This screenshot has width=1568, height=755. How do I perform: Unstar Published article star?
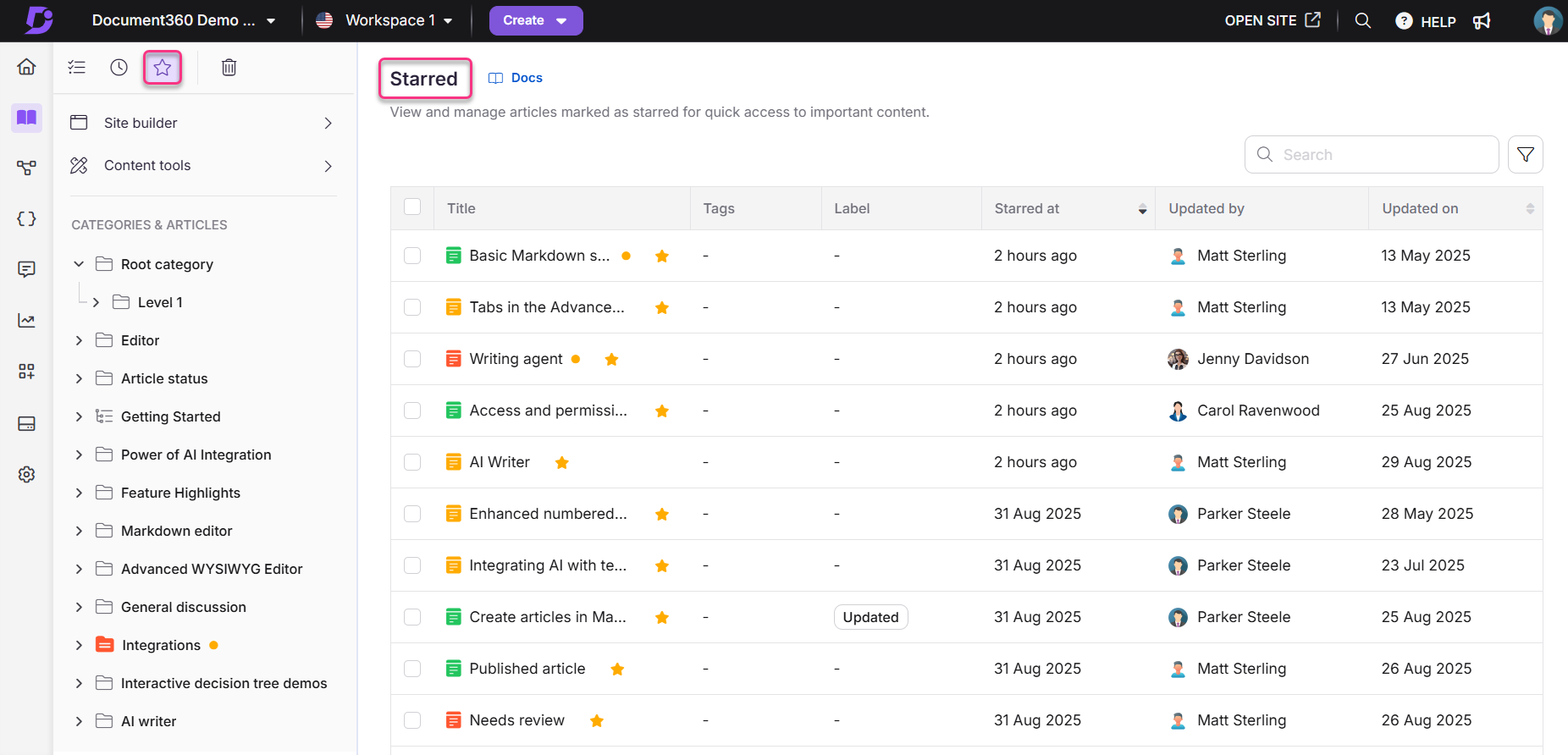[x=617, y=669]
